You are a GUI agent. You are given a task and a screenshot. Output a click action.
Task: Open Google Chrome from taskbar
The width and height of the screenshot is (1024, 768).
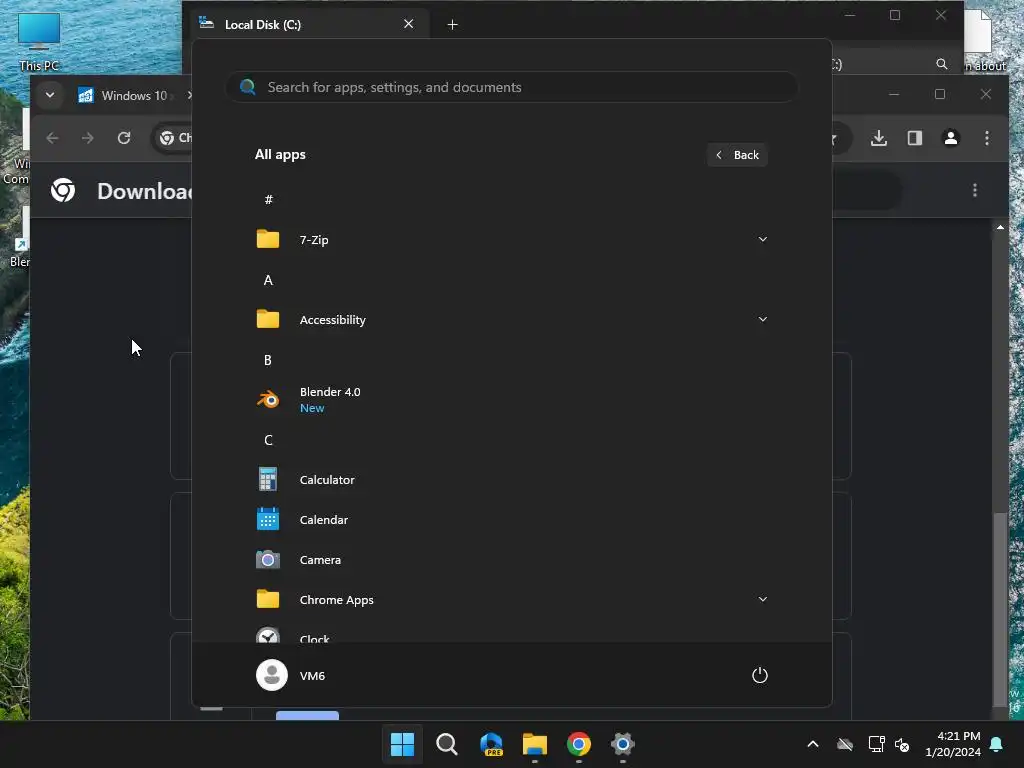tap(579, 744)
